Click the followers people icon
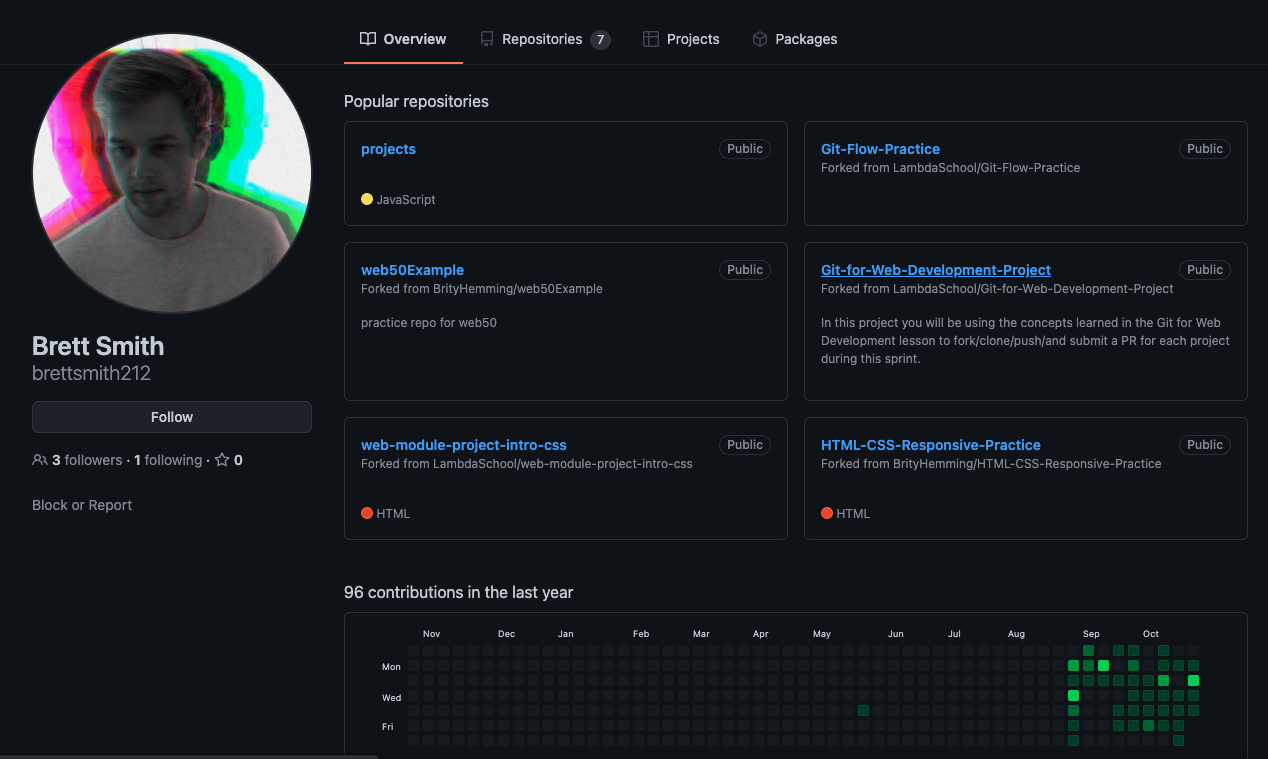Viewport: 1268px width, 759px height. click(x=40, y=461)
